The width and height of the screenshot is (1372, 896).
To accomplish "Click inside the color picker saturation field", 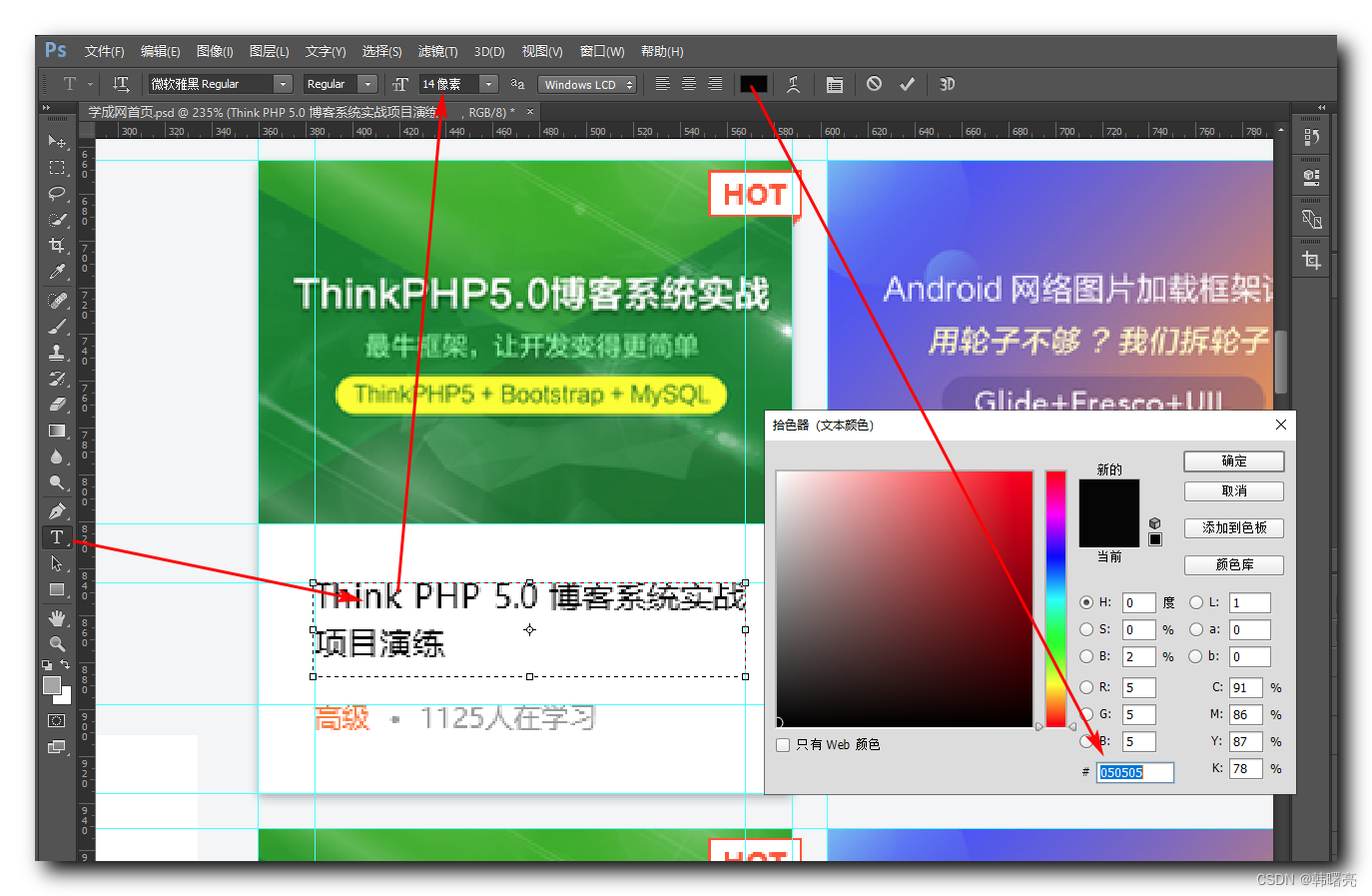I will coord(905,599).
